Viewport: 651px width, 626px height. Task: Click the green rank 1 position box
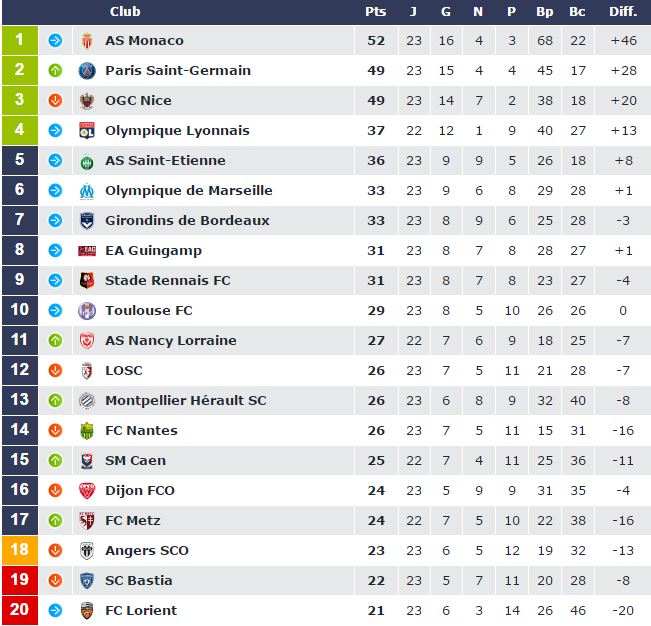coord(20,40)
